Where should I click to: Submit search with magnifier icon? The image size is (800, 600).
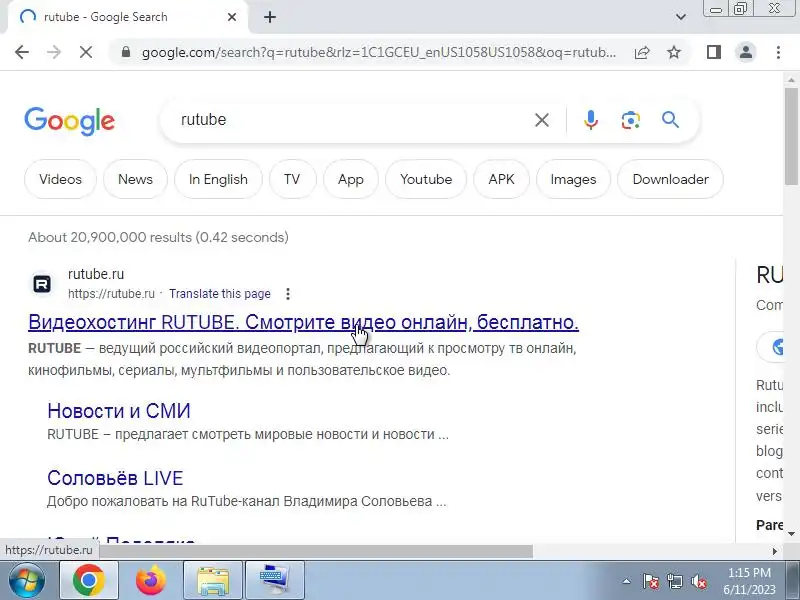point(670,120)
